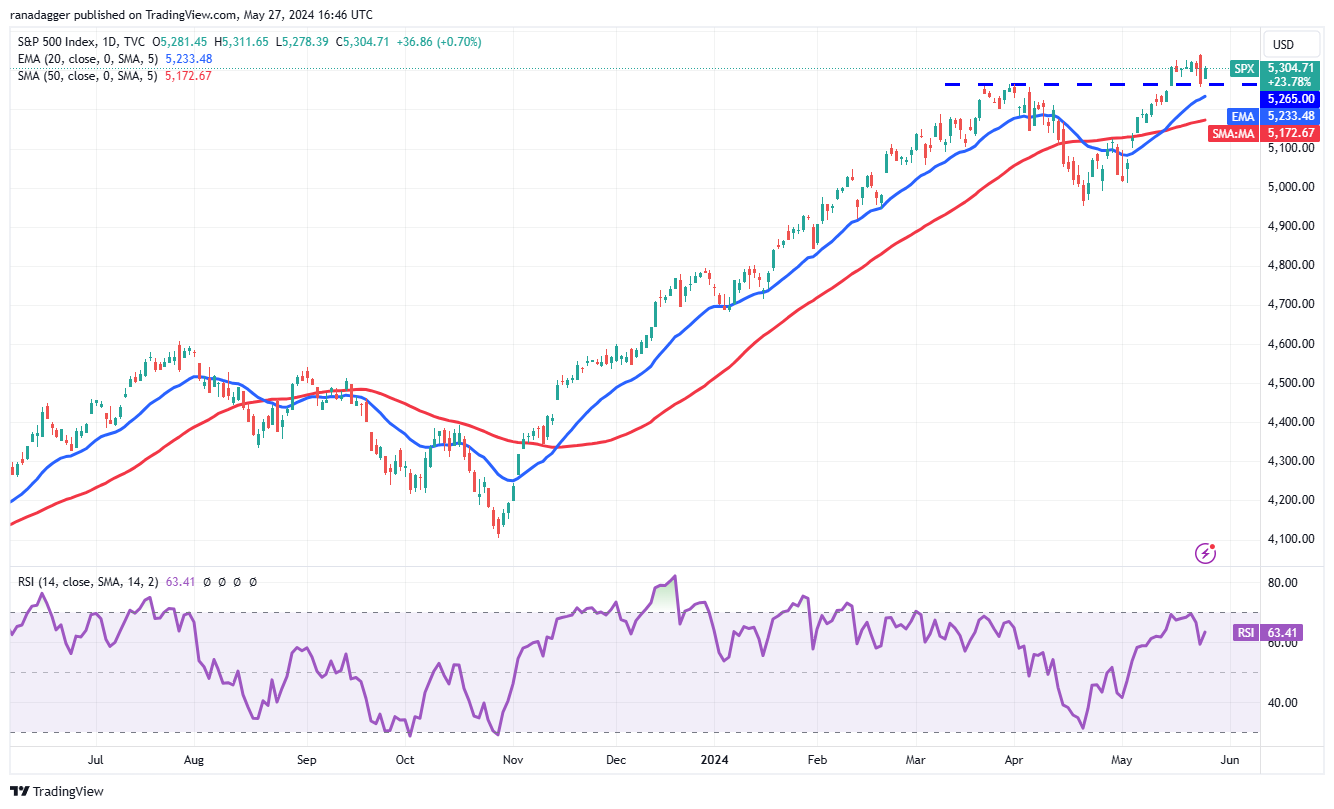This screenshot has height=809, width=1334.
Task: Click the "S&P 500 Index, 1D, TVC" symbol title
Action: (81, 42)
